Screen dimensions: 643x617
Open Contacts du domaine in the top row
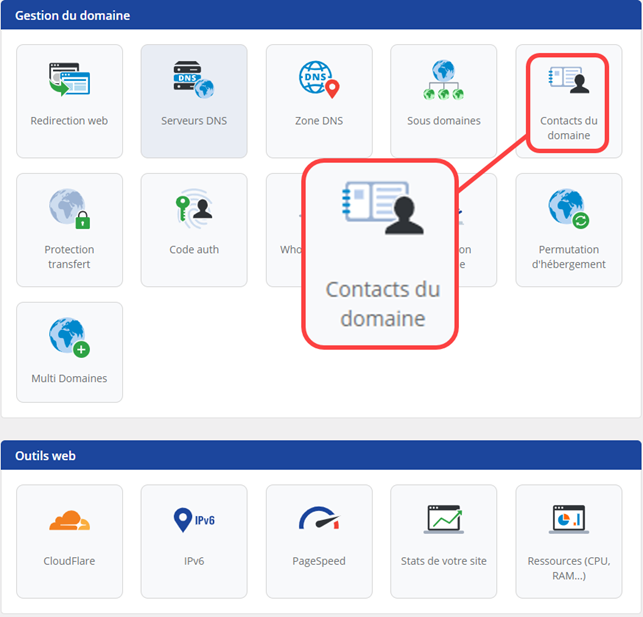569,101
